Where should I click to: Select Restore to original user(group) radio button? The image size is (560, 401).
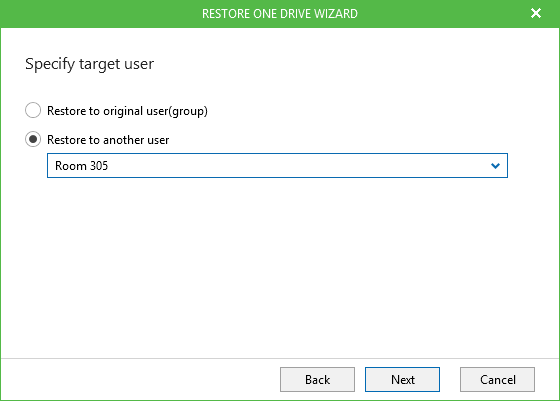(33, 110)
